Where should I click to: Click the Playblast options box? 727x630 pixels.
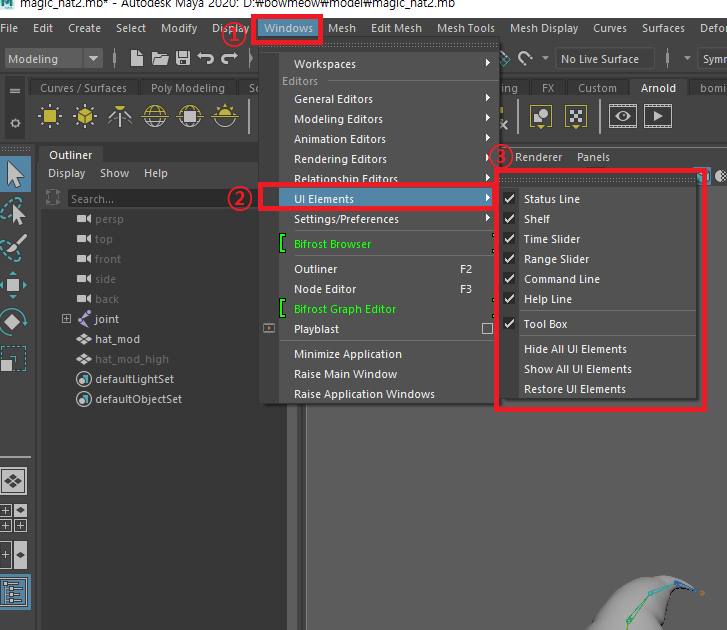click(487, 329)
